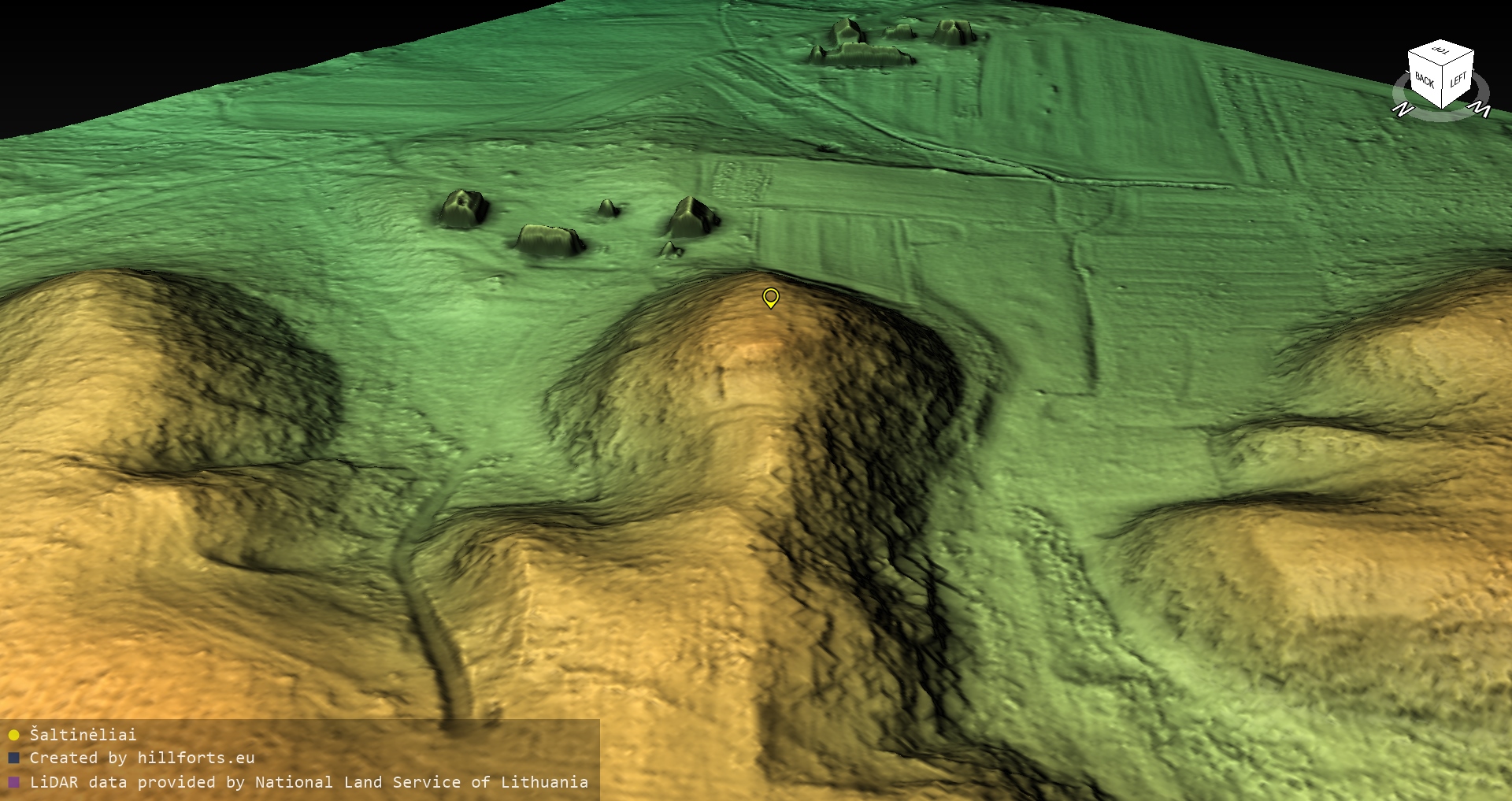1512x801 pixels.
Task: Click the building cluster at the top
Action: coord(890,43)
